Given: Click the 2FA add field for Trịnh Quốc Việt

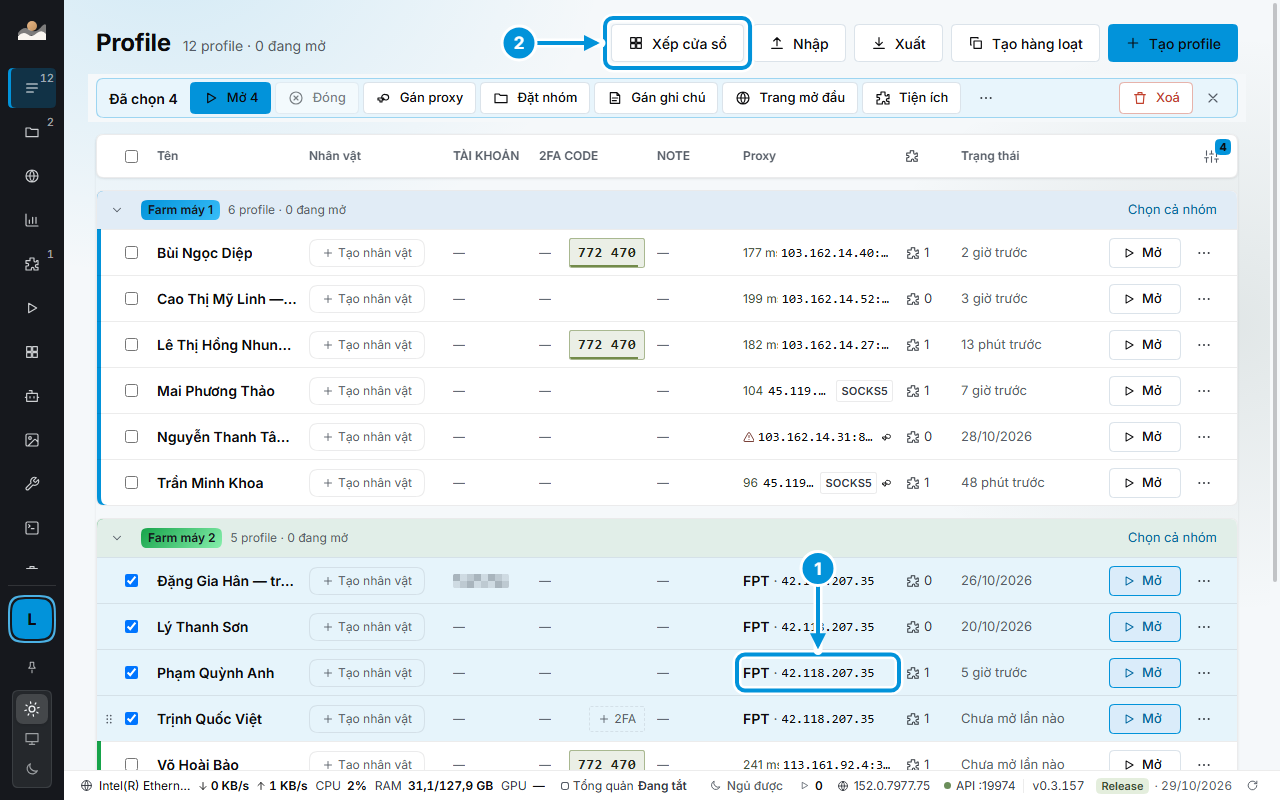Looking at the screenshot, I should [617, 719].
